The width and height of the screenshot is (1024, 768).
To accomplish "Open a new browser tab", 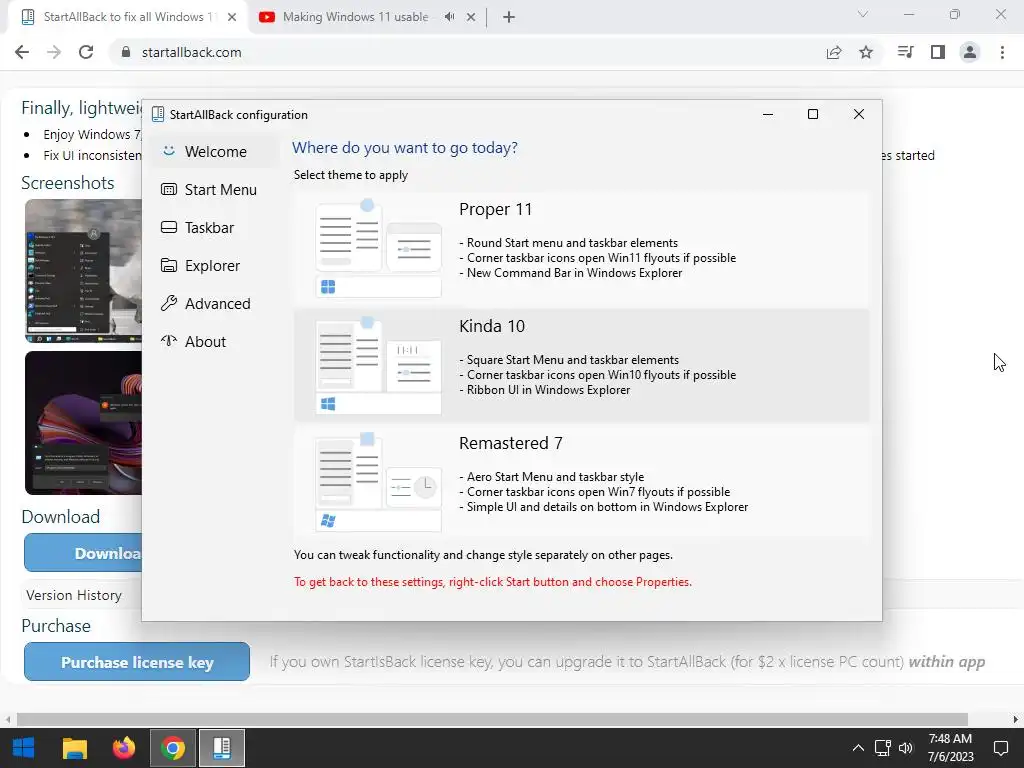I will (509, 17).
